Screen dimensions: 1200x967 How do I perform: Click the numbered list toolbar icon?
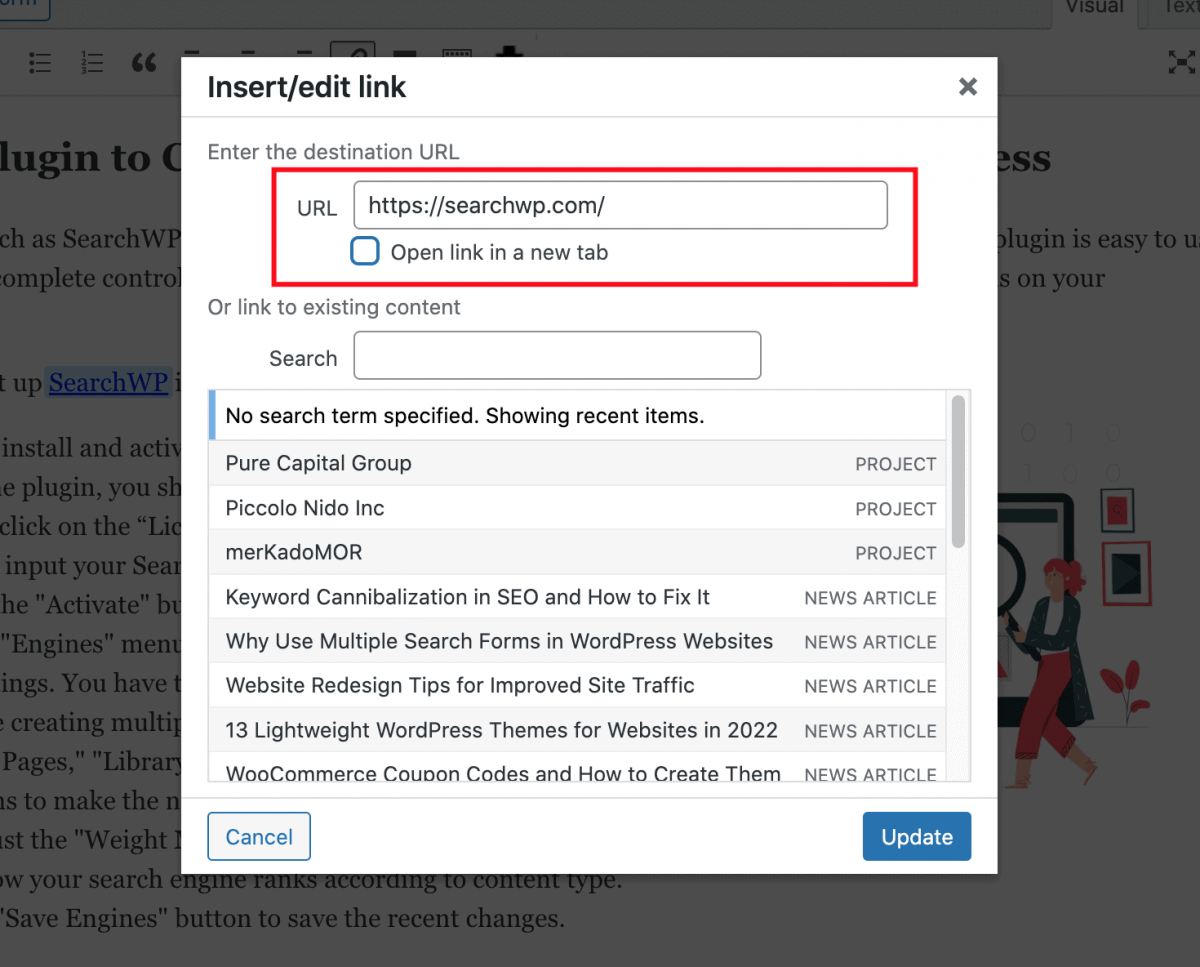[x=92, y=63]
